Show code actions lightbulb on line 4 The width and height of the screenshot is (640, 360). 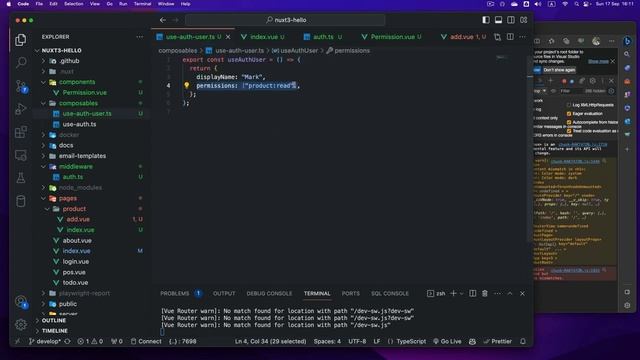point(187,85)
